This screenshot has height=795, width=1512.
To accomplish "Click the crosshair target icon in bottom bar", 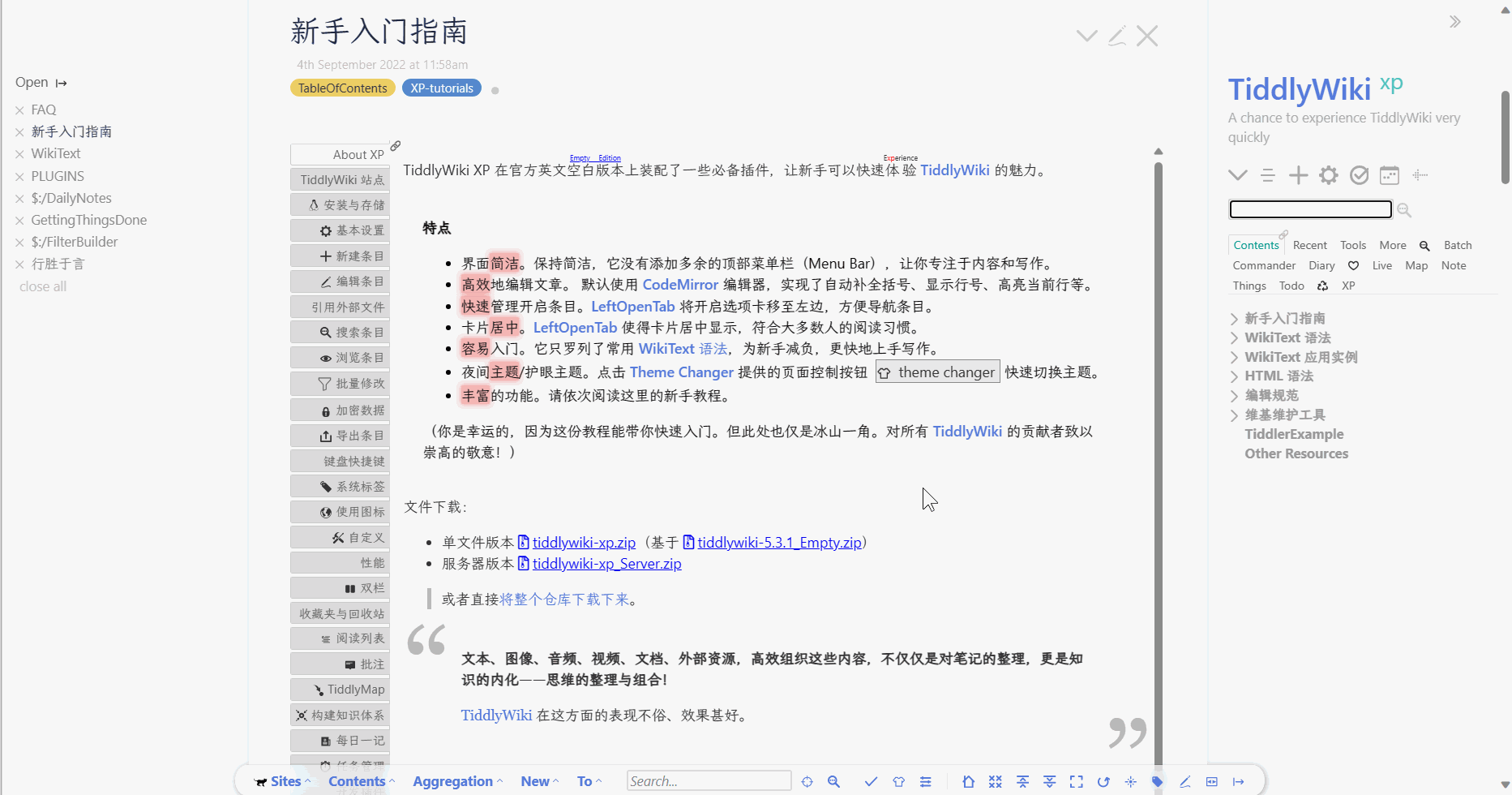I will click(x=807, y=782).
